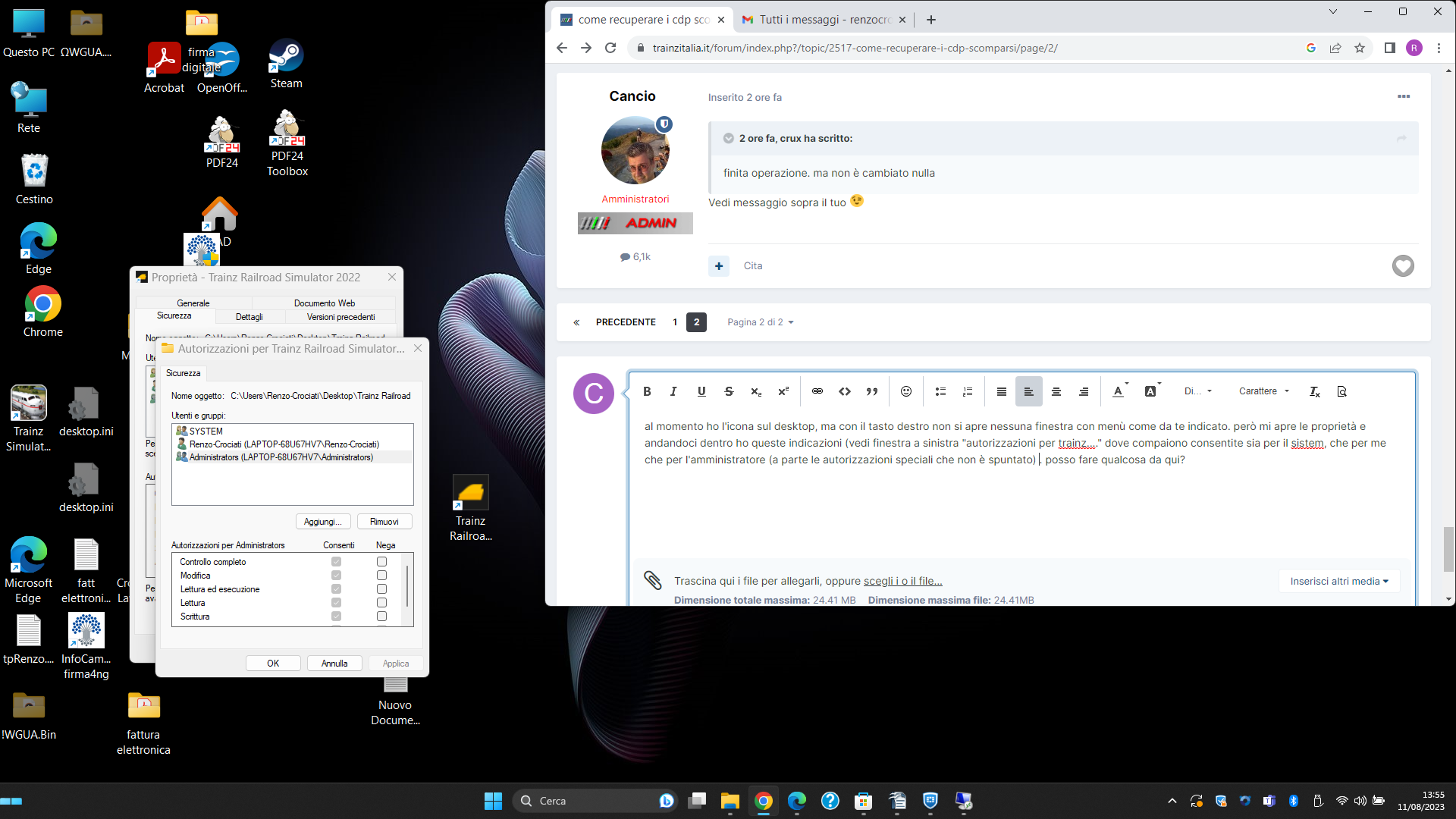Open the Documento Web tab
This screenshot has height=819, width=1456.
[x=325, y=303]
